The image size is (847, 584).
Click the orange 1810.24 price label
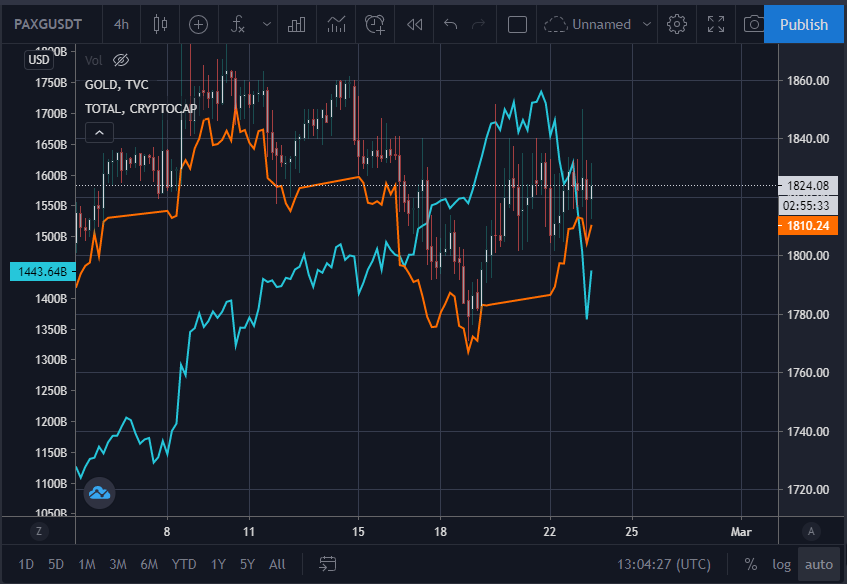[x=808, y=226]
